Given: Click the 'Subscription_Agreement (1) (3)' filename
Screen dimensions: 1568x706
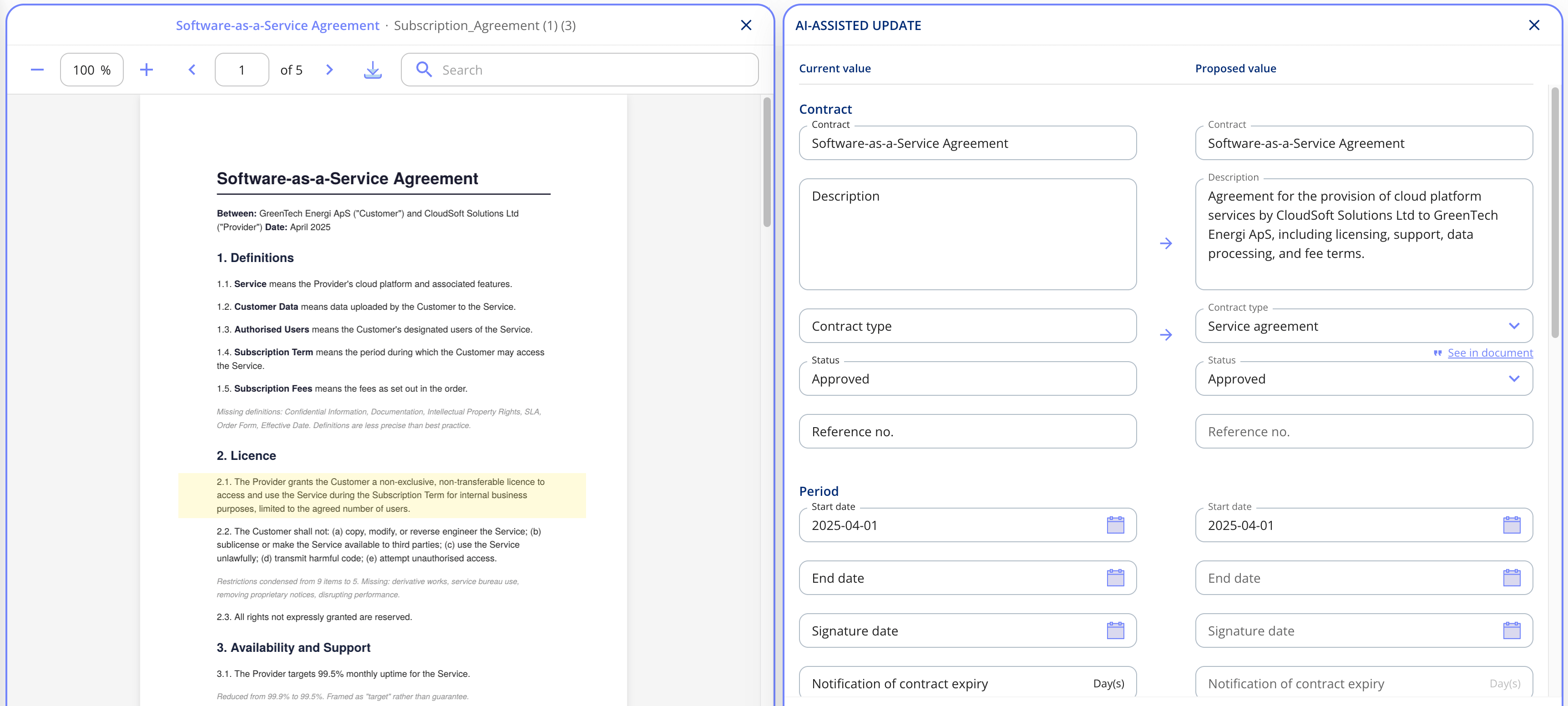Looking at the screenshot, I should pos(485,25).
